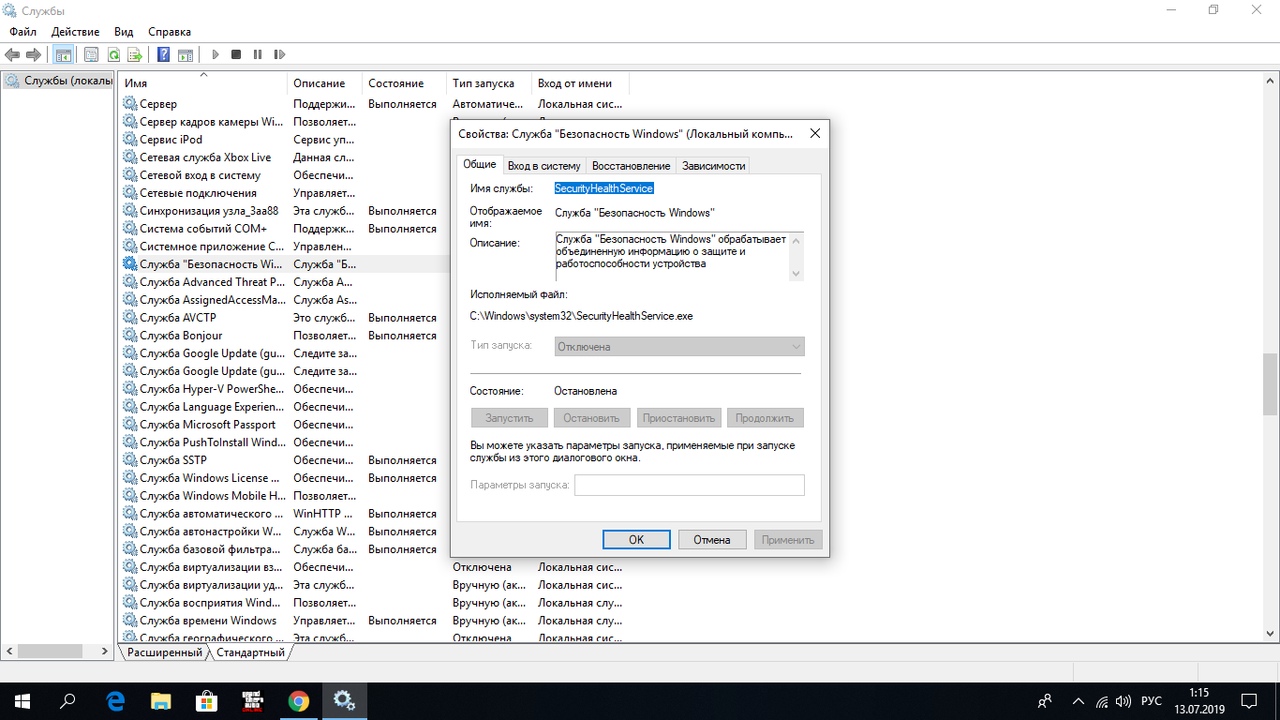Open the Help question mark icon
Image resolution: width=1280 pixels, height=720 pixels.
tap(163, 55)
